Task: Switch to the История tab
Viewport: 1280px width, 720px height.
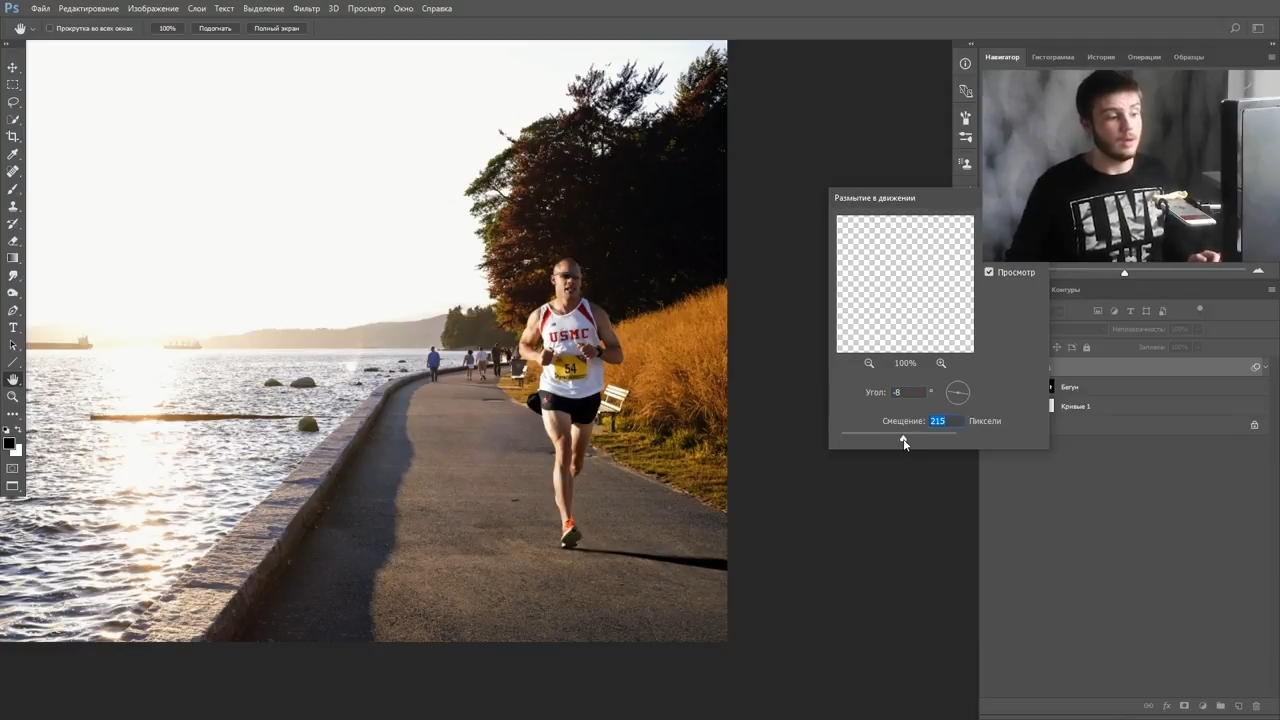Action: 1101,57
